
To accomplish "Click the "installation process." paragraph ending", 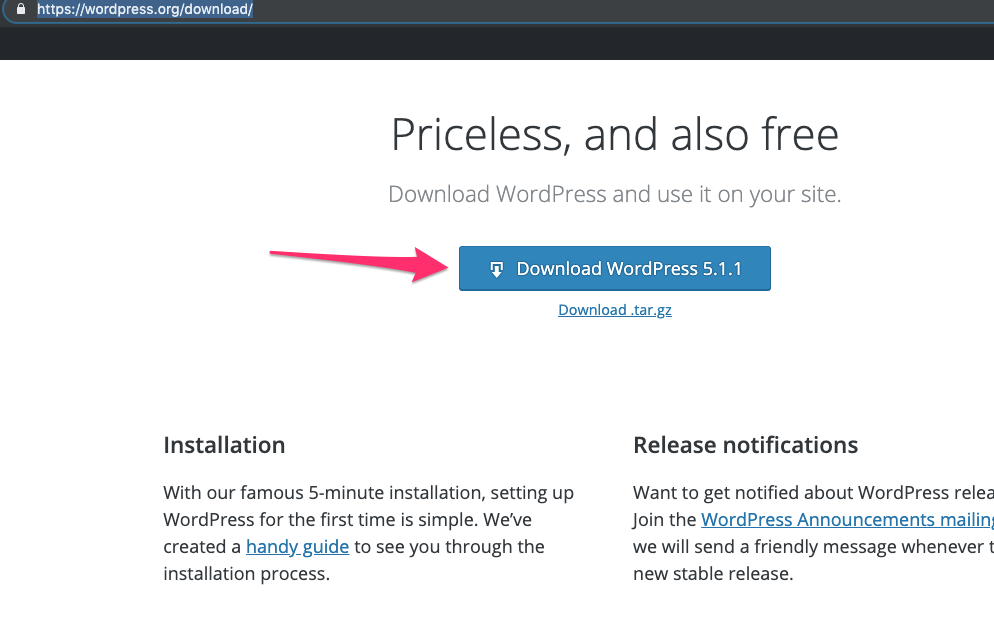I will [x=246, y=574].
